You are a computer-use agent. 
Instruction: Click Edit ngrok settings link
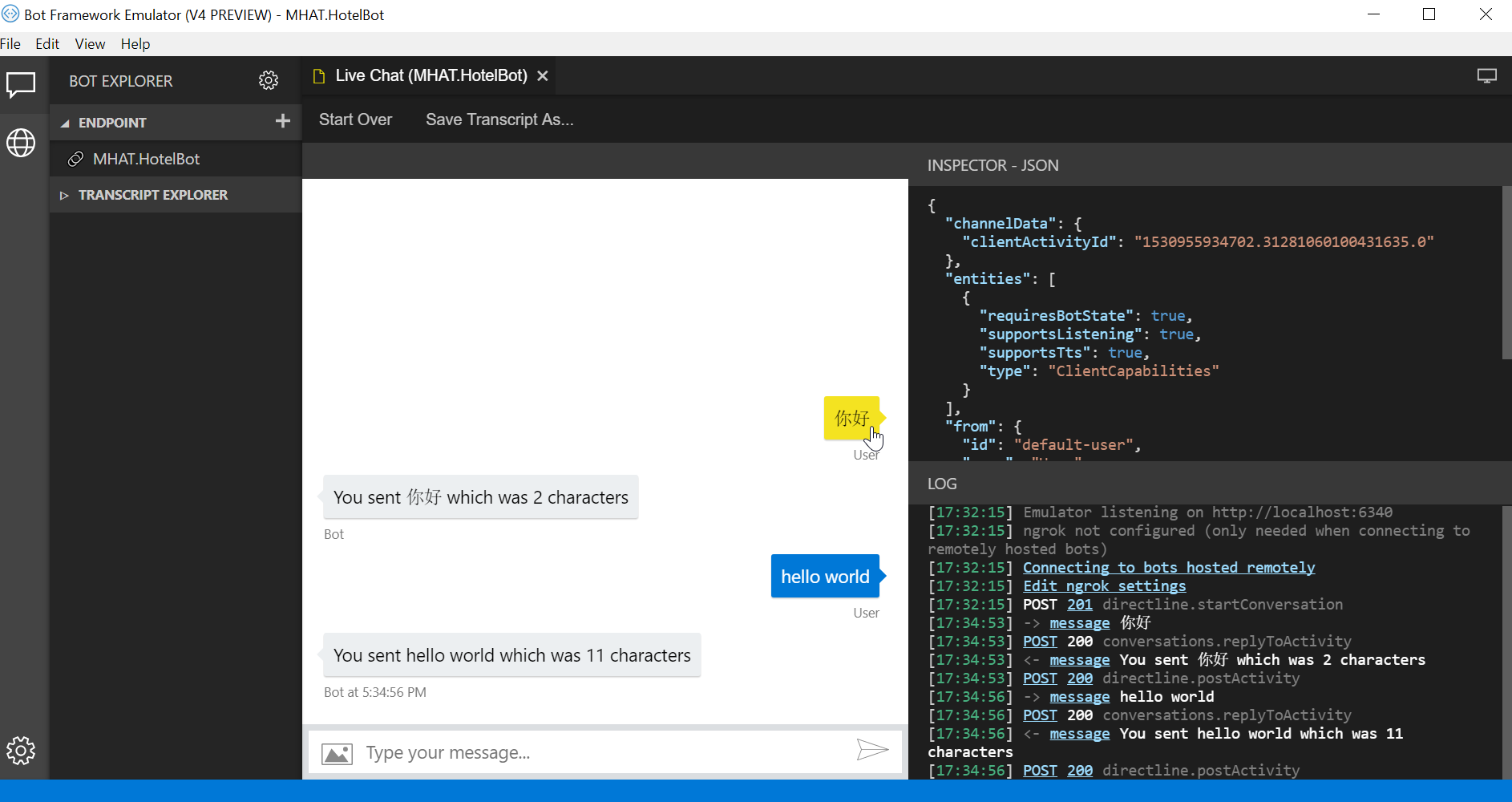point(1104,586)
